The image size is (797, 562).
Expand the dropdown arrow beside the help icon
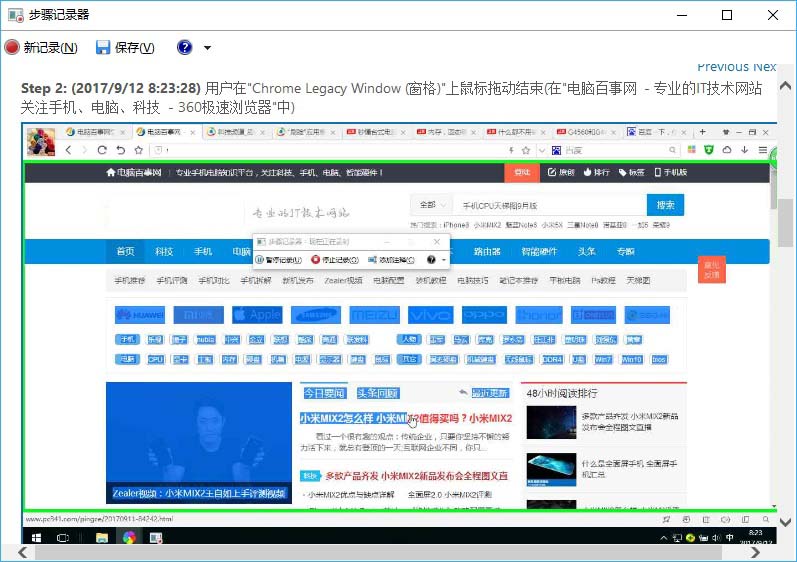[207, 48]
